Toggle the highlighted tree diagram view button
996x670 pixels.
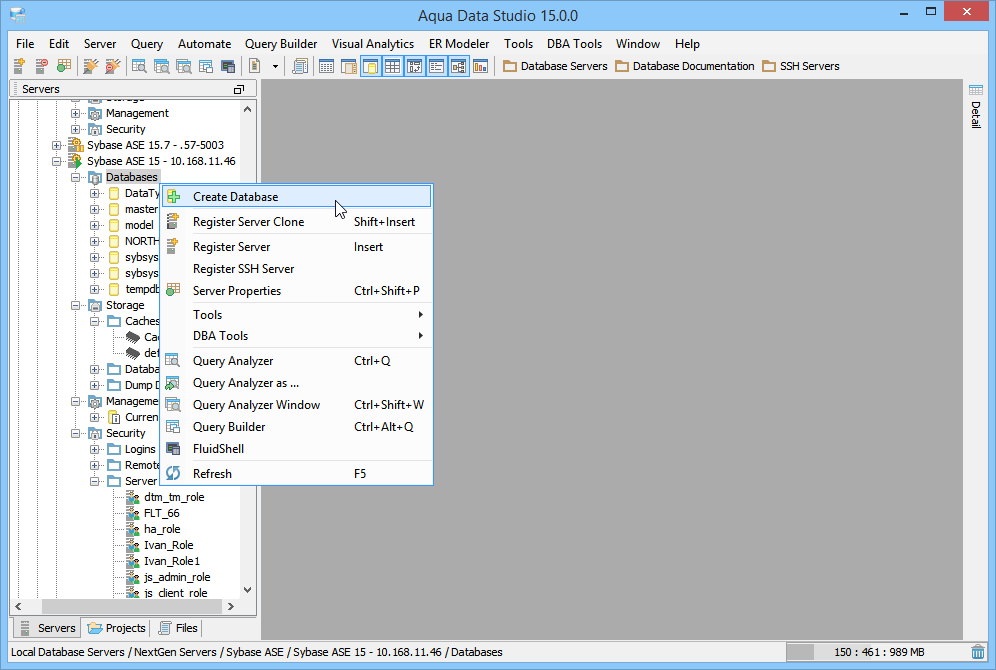tap(459, 66)
